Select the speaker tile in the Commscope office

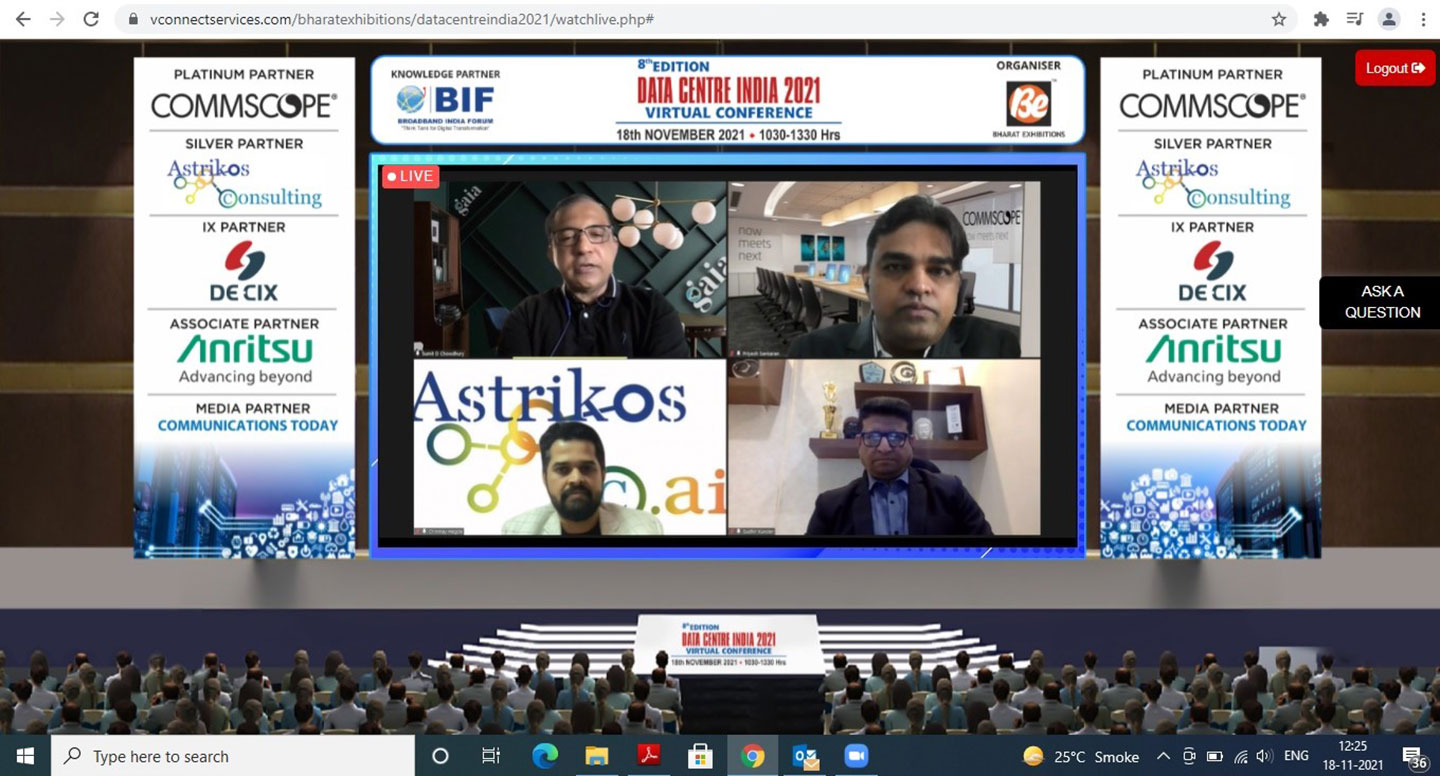click(x=884, y=270)
